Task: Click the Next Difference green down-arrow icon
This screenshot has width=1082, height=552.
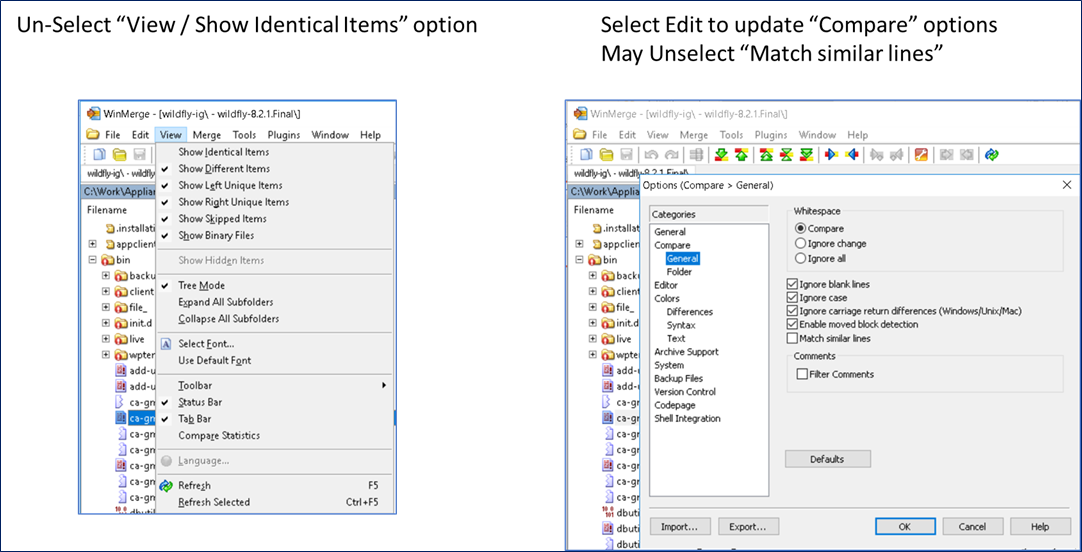Action: [722, 154]
